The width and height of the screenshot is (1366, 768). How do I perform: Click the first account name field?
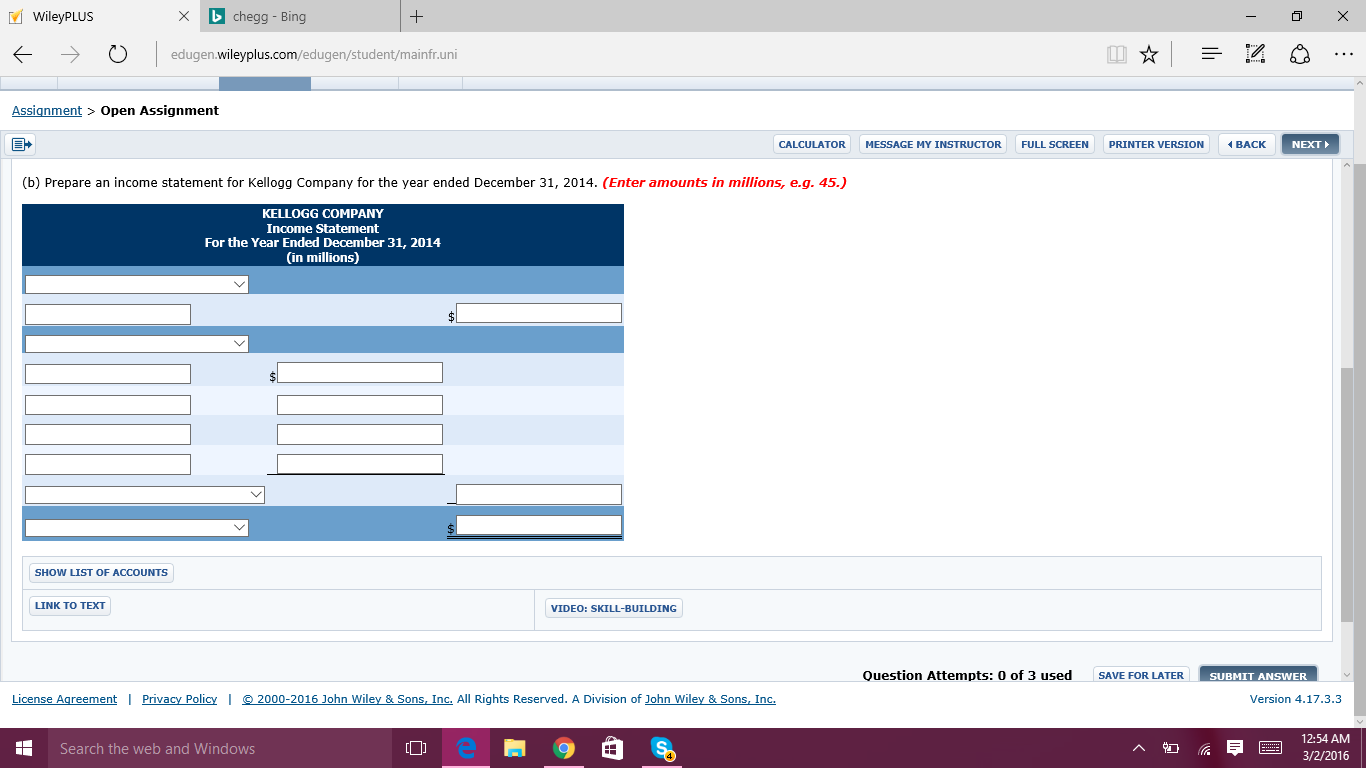click(x=108, y=315)
